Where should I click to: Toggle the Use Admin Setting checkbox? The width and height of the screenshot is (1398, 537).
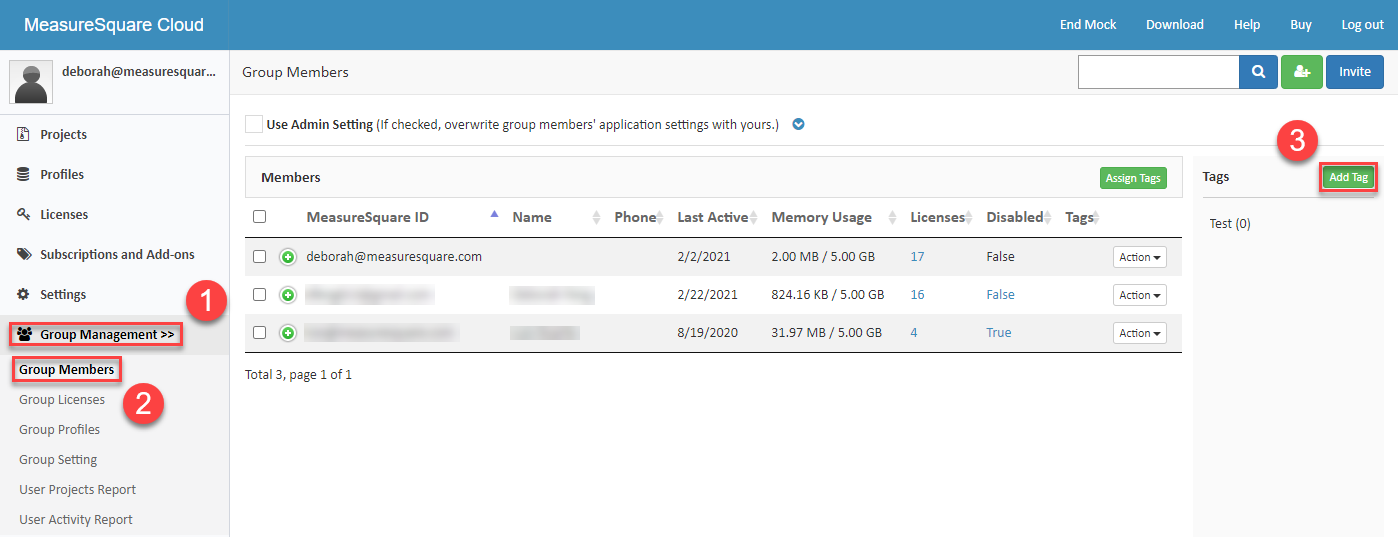pyautogui.click(x=254, y=125)
